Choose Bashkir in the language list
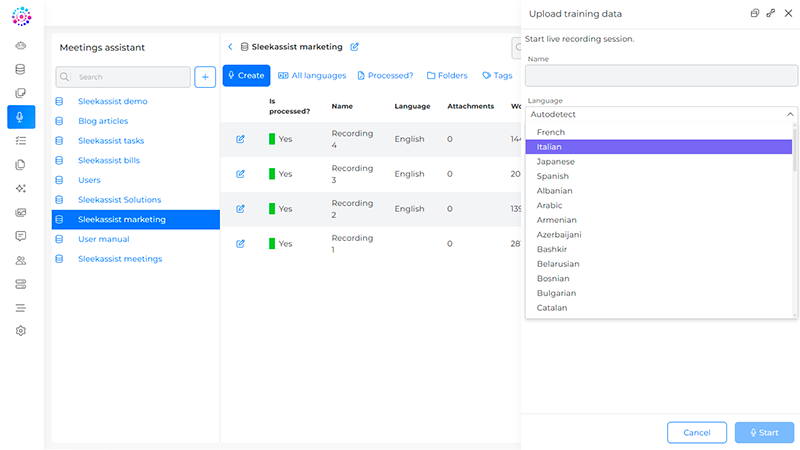The width and height of the screenshot is (800, 450). (659, 249)
